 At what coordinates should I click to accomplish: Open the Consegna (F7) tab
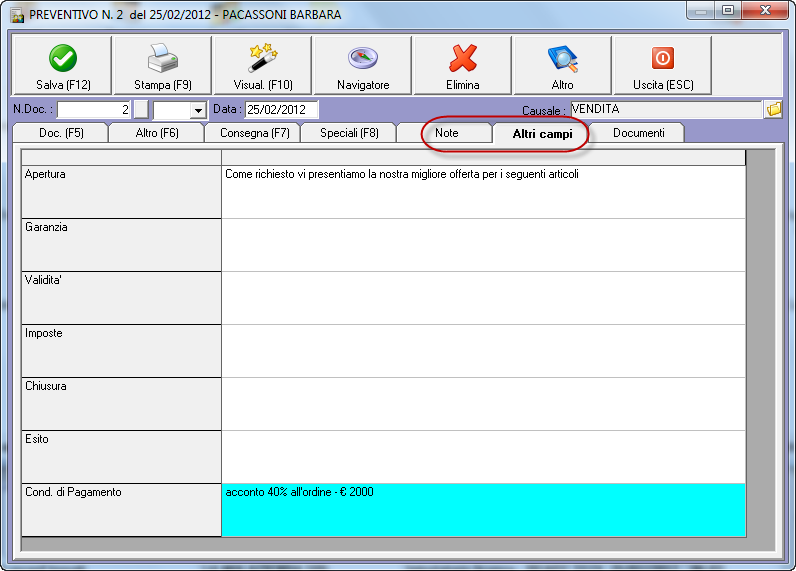click(254, 133)
